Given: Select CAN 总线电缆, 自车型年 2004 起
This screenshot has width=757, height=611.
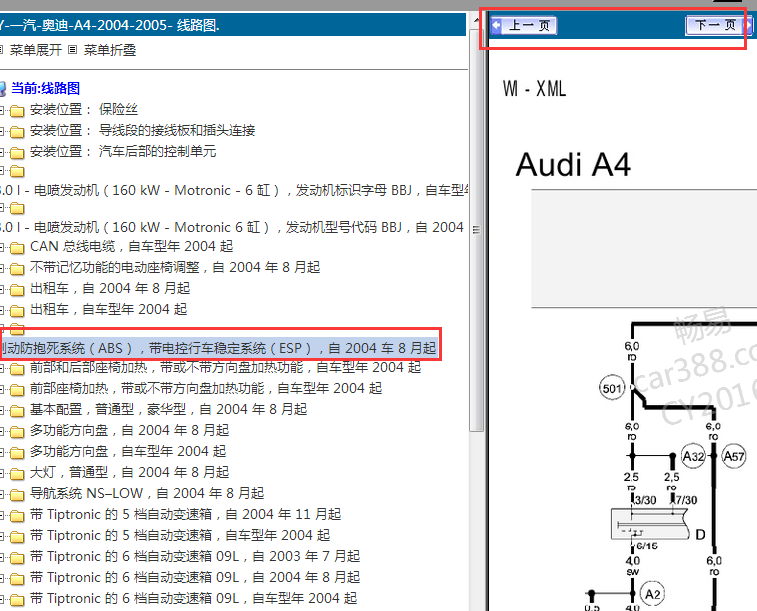Looking at the screenshot, I should (131, 246).
